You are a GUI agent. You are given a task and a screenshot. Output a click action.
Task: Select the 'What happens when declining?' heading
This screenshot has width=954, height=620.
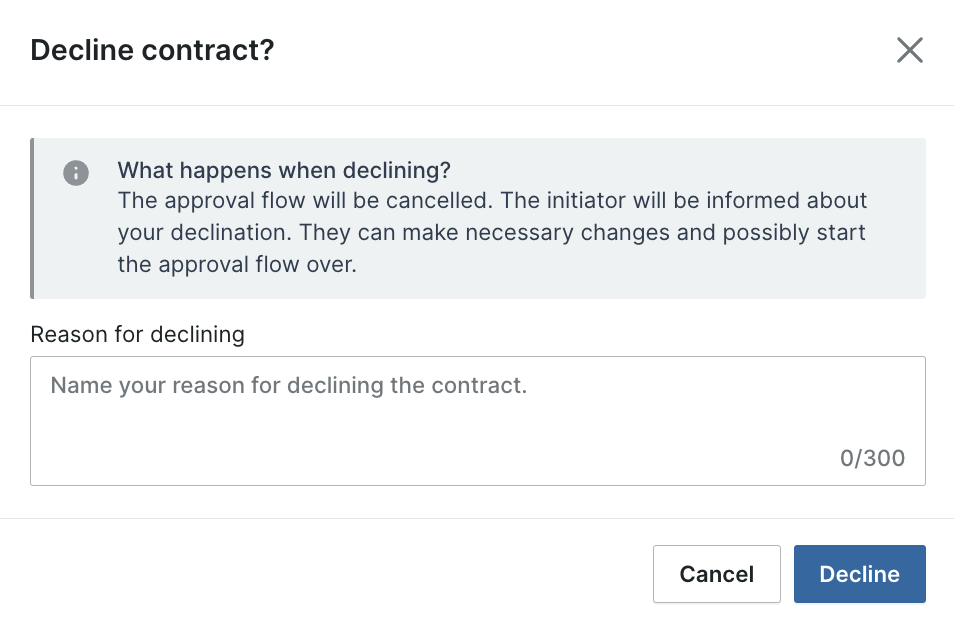(x=284, y=170)
